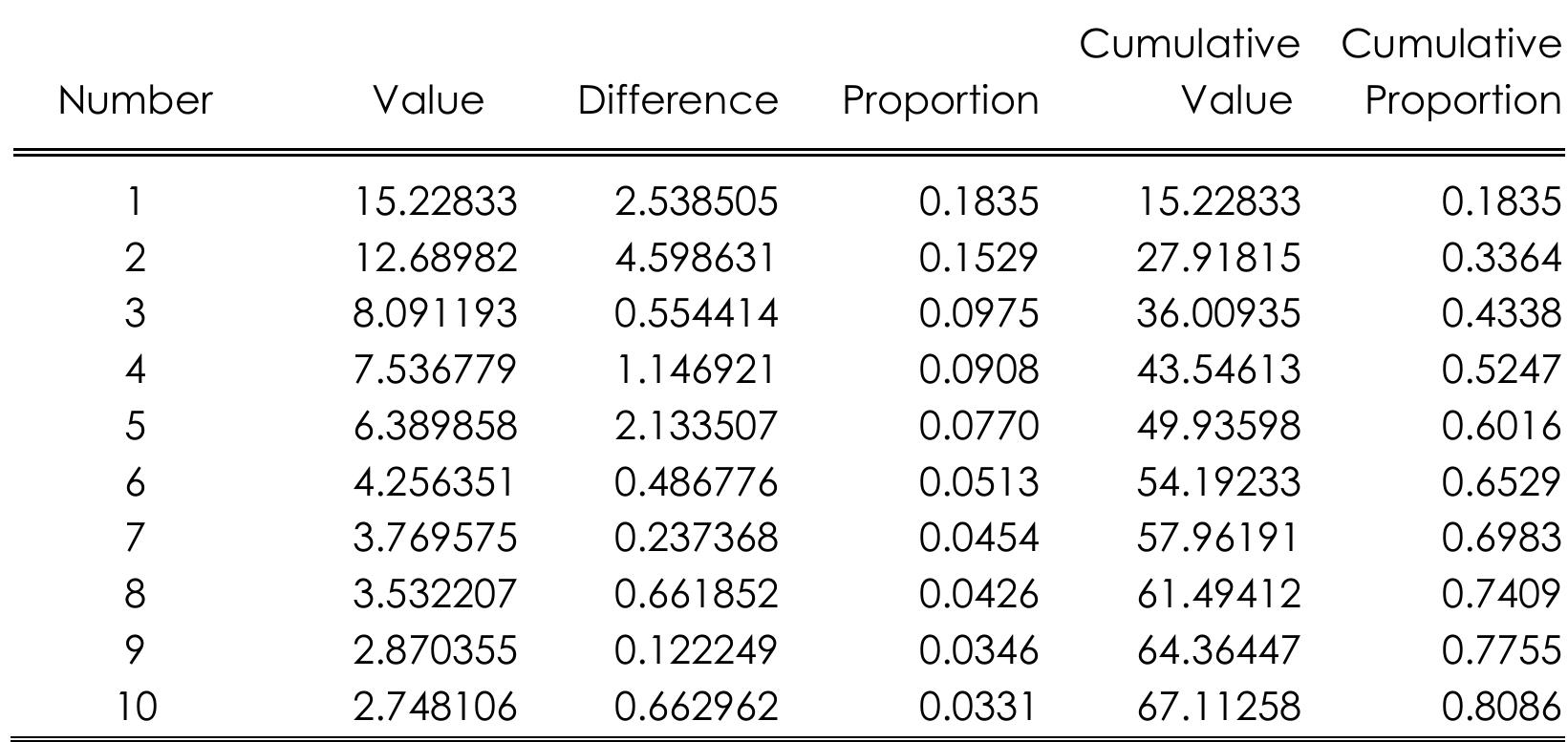Click the difference cell 0.661852
This screenshot has width=1568, height=742.
(696, 594)
